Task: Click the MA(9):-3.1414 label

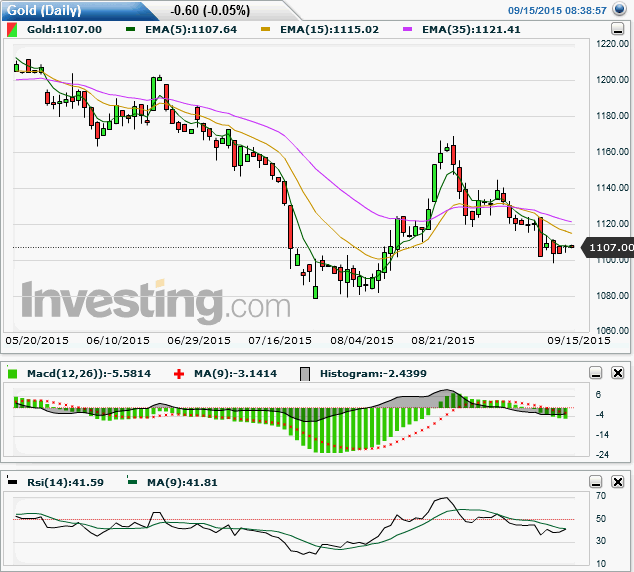Action: (235, 374)
